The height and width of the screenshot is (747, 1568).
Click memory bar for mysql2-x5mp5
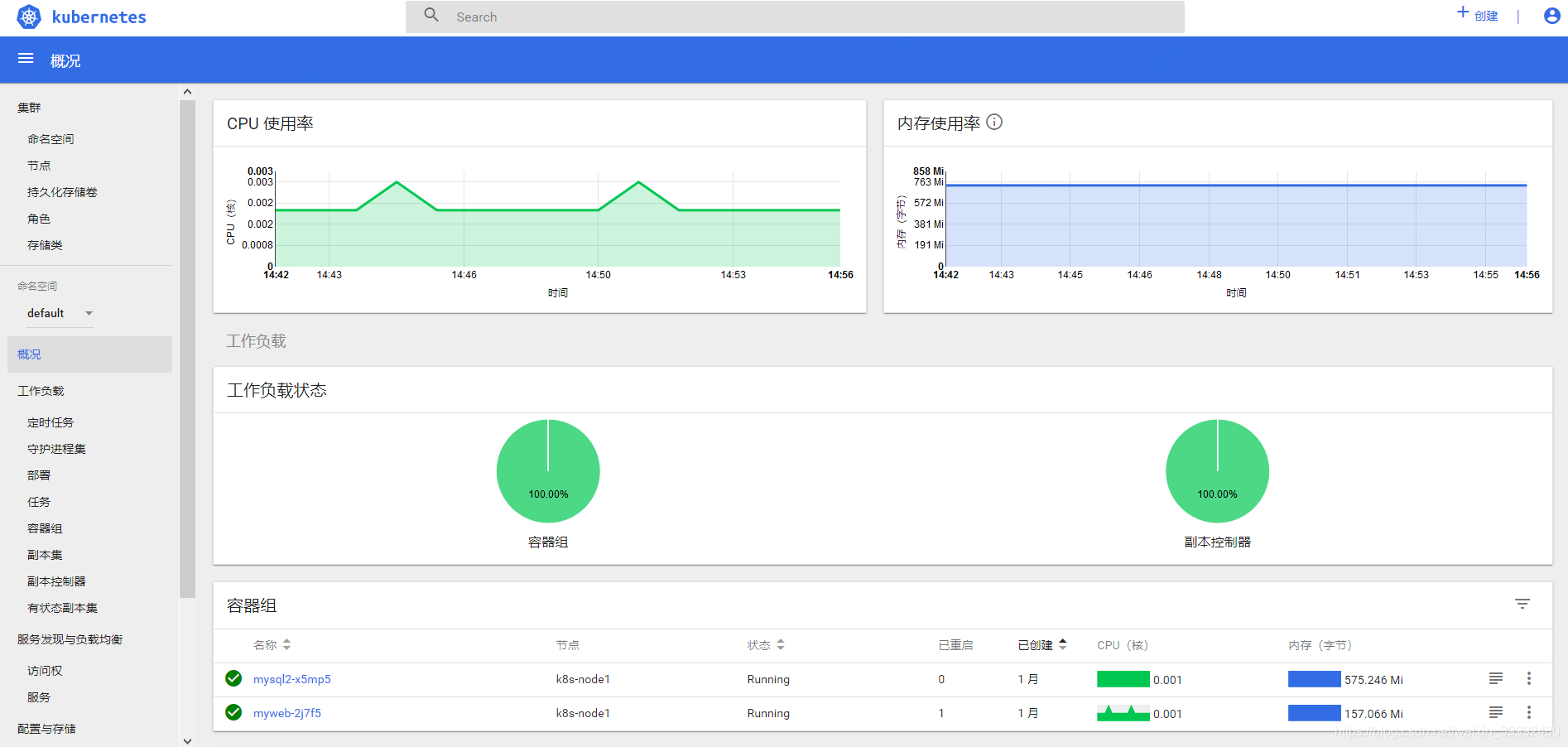[x=1315, y=679]
